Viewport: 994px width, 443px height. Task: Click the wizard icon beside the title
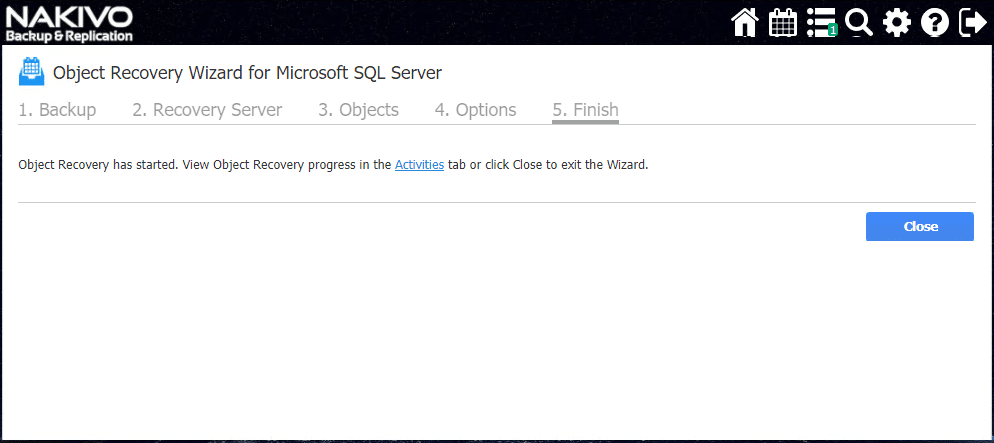(32, 72)
